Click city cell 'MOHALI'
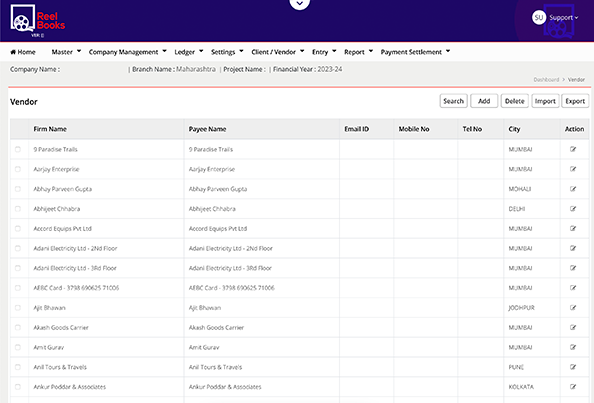The height and width of the screenshot is (403, 594). click(519, 189)
